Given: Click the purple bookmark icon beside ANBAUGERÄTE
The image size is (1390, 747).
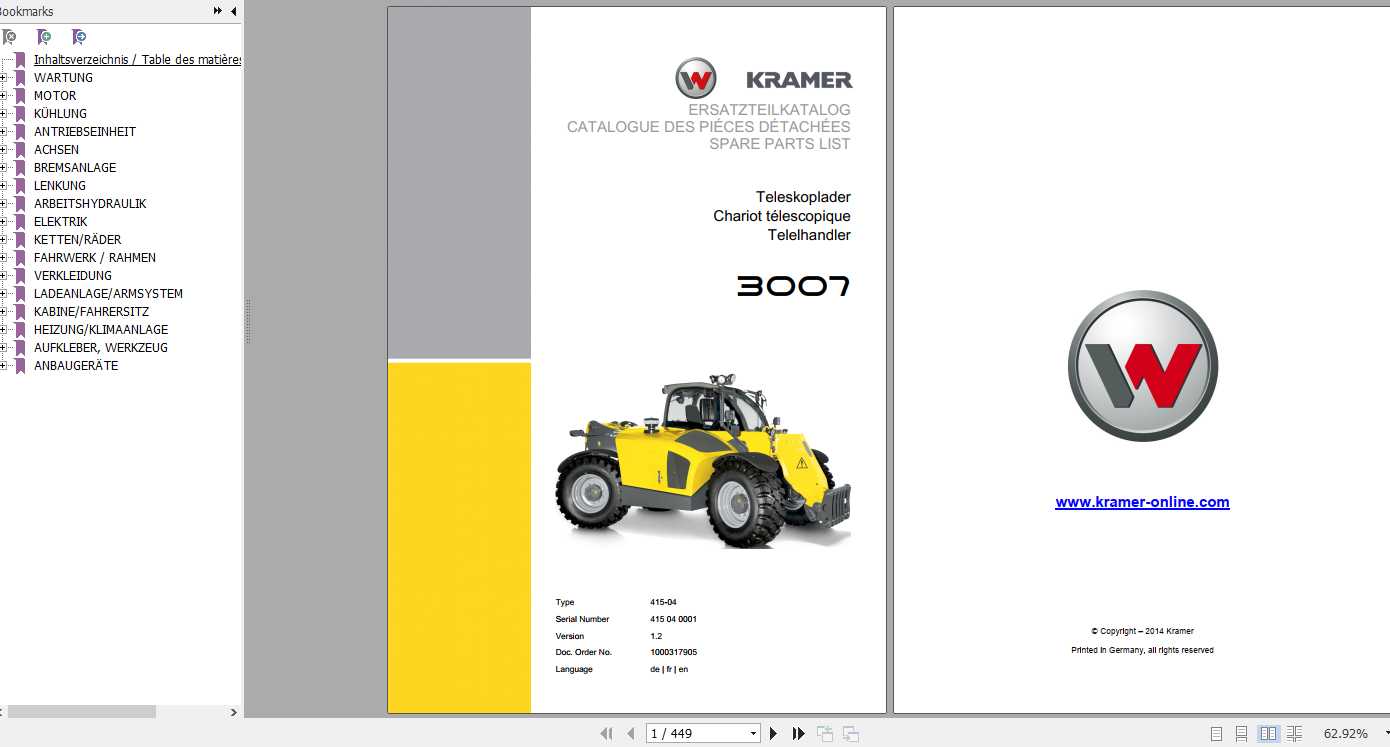Looking at the screenshot, I should click(20, 365).
